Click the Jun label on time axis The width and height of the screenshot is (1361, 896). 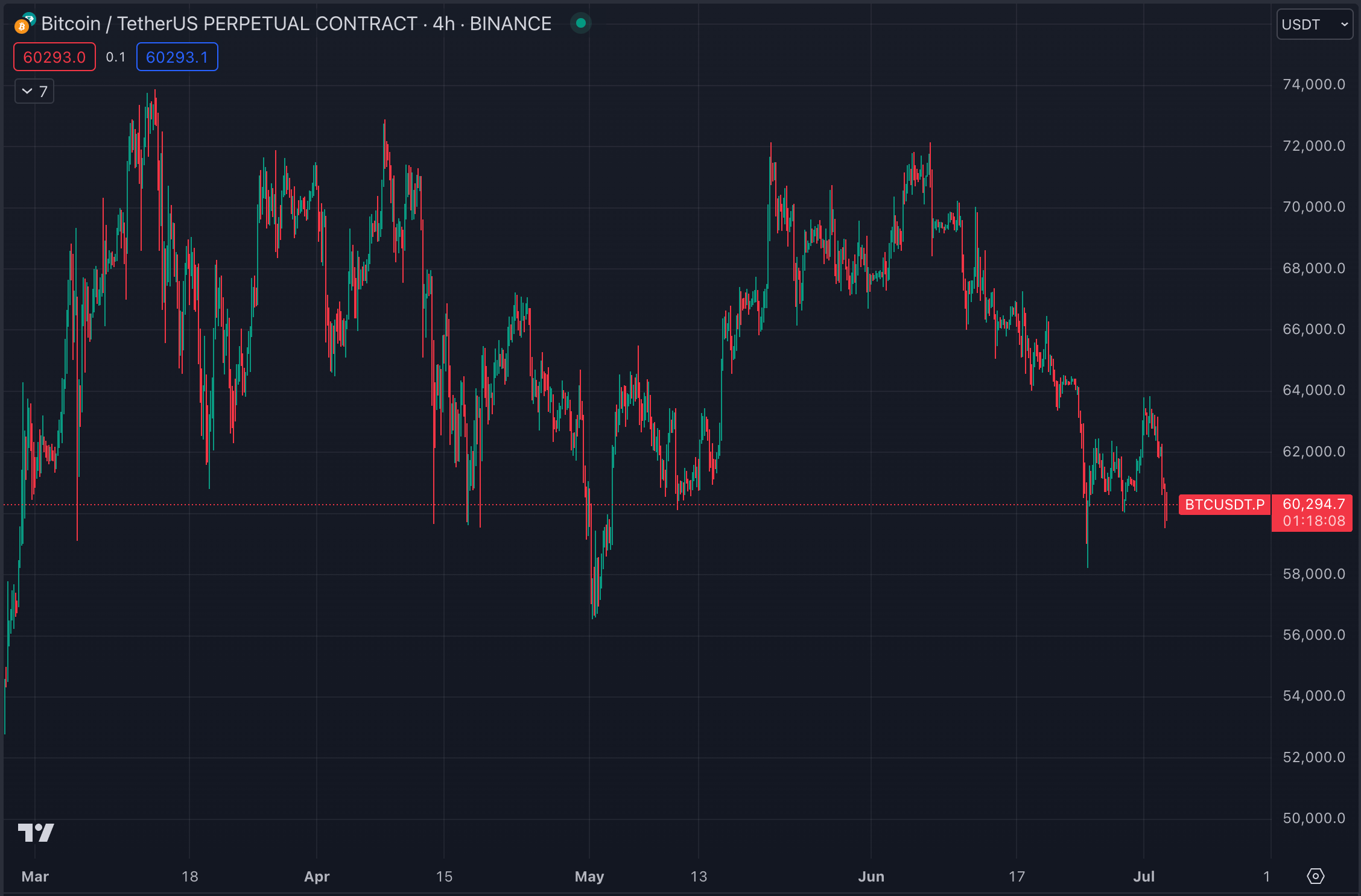point(871,876)
